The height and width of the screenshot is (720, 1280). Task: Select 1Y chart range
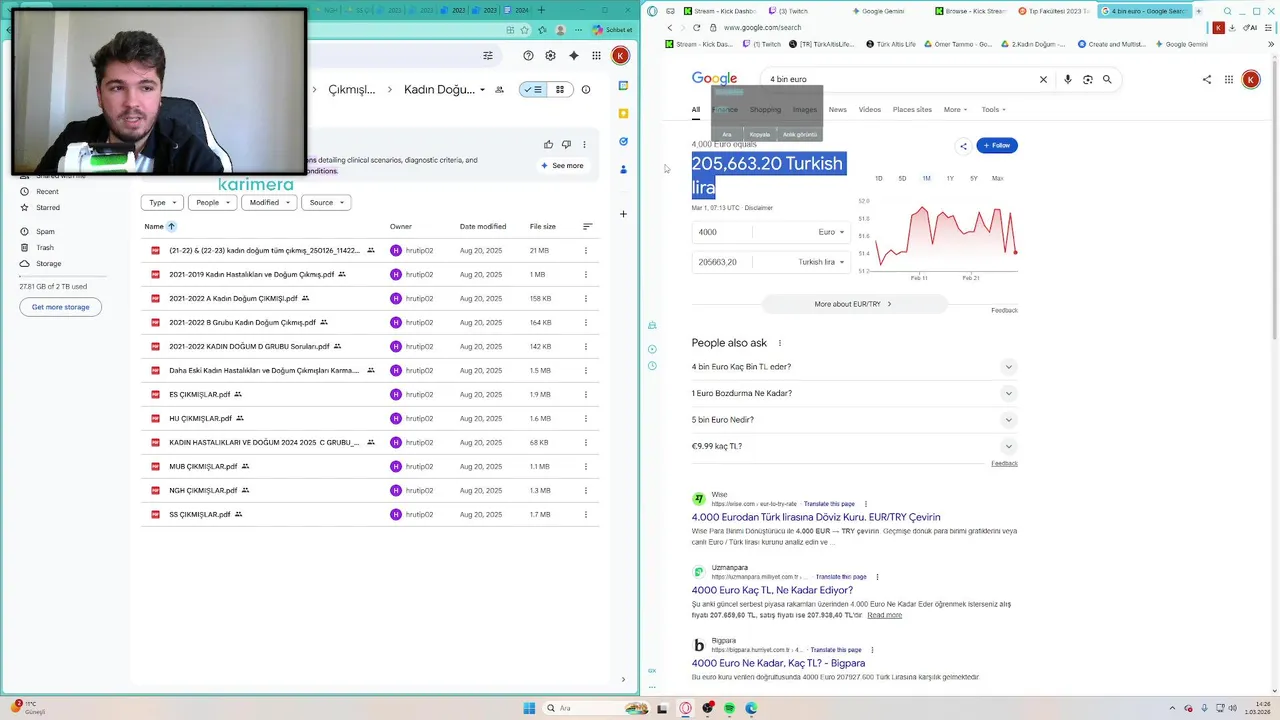(x=950, y=178)
